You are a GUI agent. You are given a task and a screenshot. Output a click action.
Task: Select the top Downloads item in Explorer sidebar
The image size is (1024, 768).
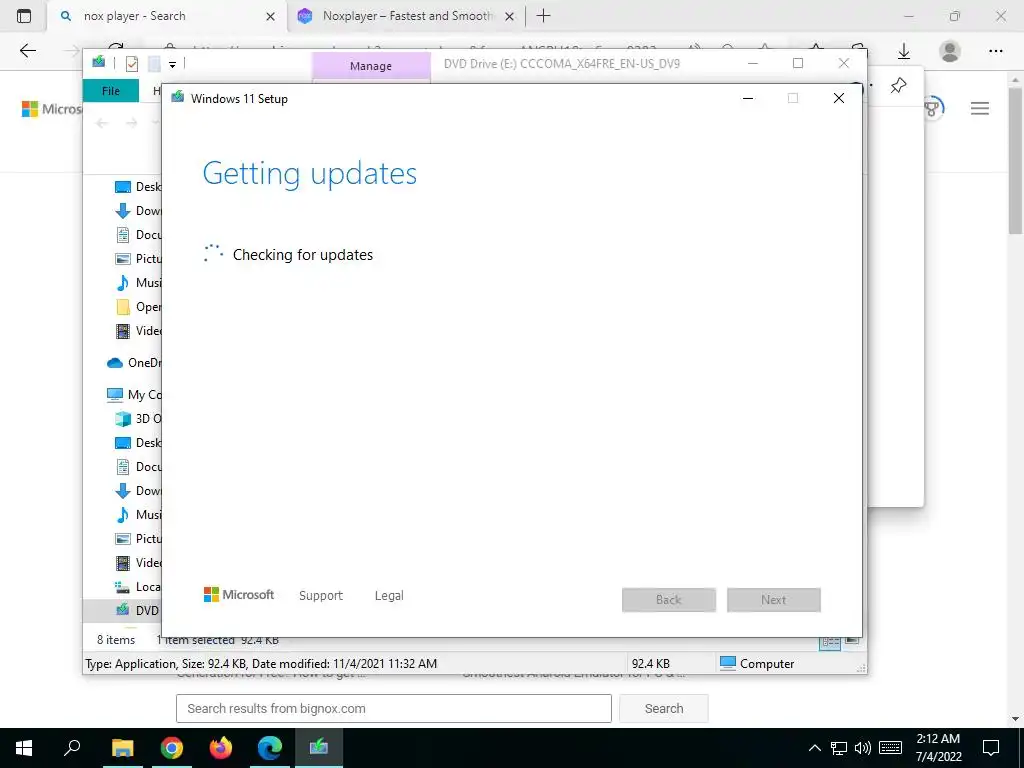138,211
